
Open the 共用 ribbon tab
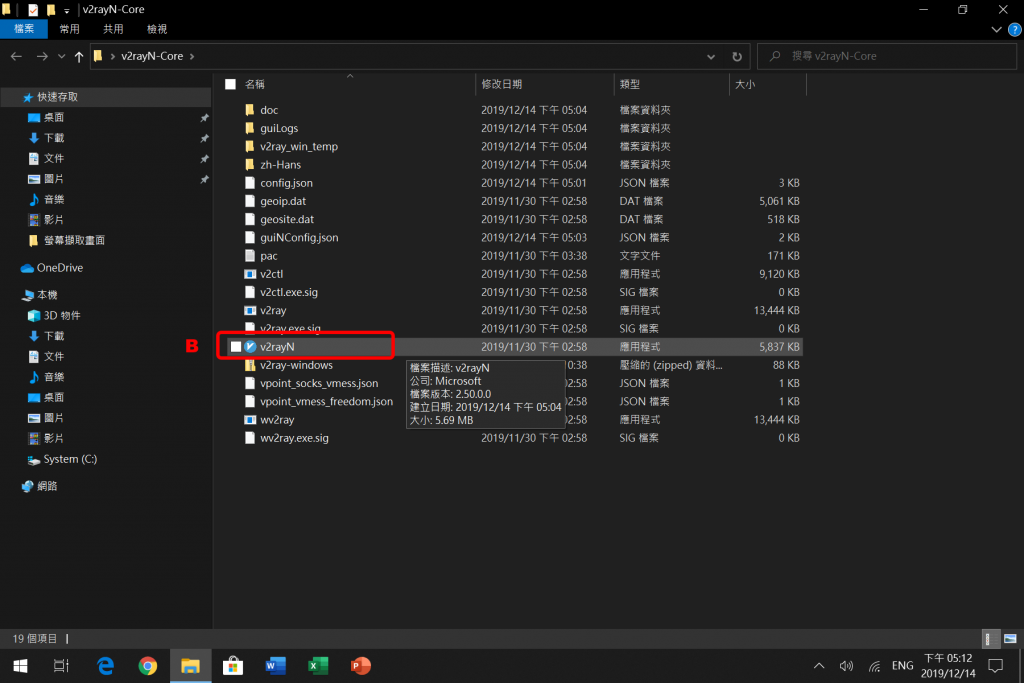coord(113,29)
